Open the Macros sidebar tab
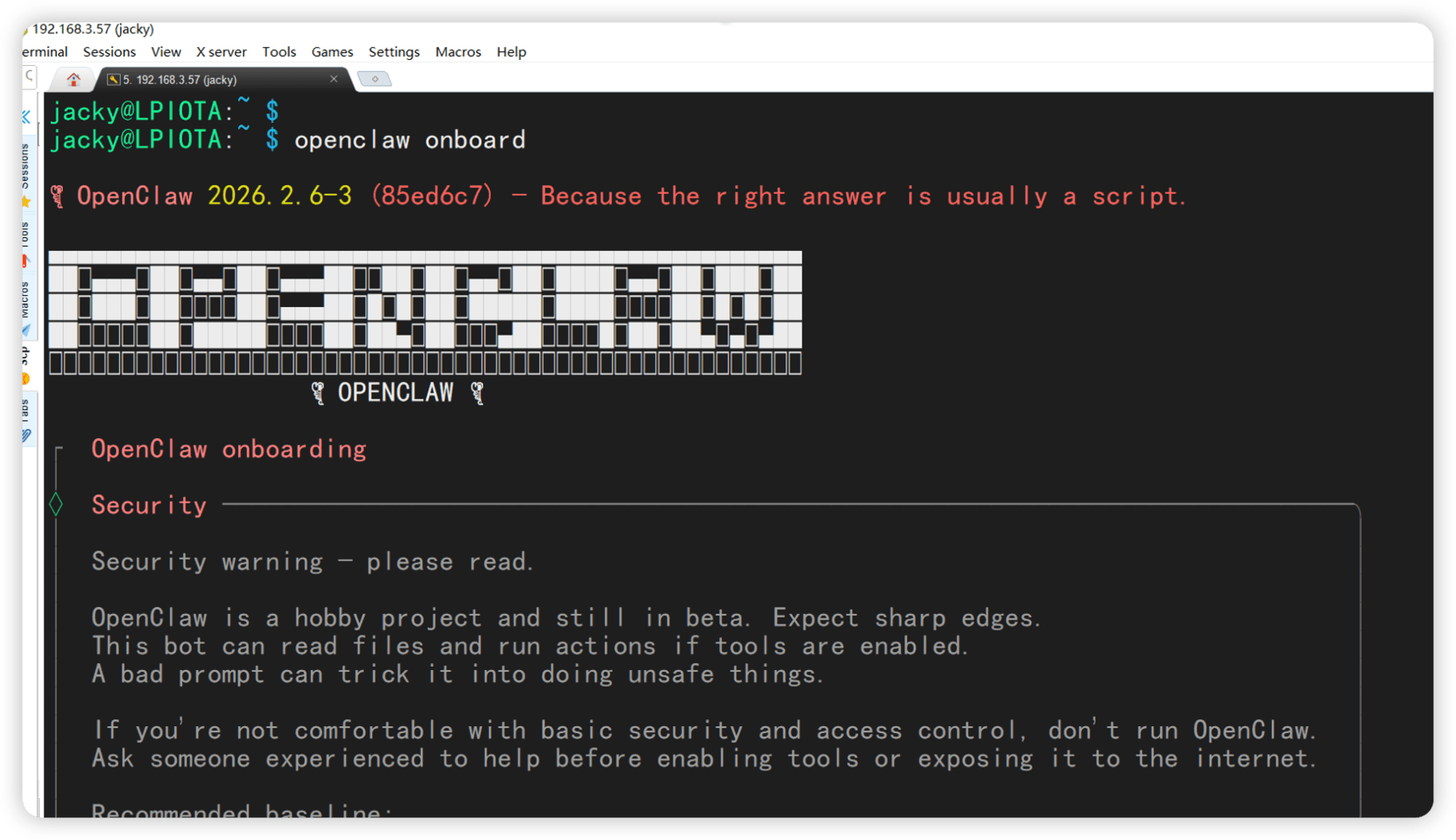The image size is (1456, 840). coord(25,299)
